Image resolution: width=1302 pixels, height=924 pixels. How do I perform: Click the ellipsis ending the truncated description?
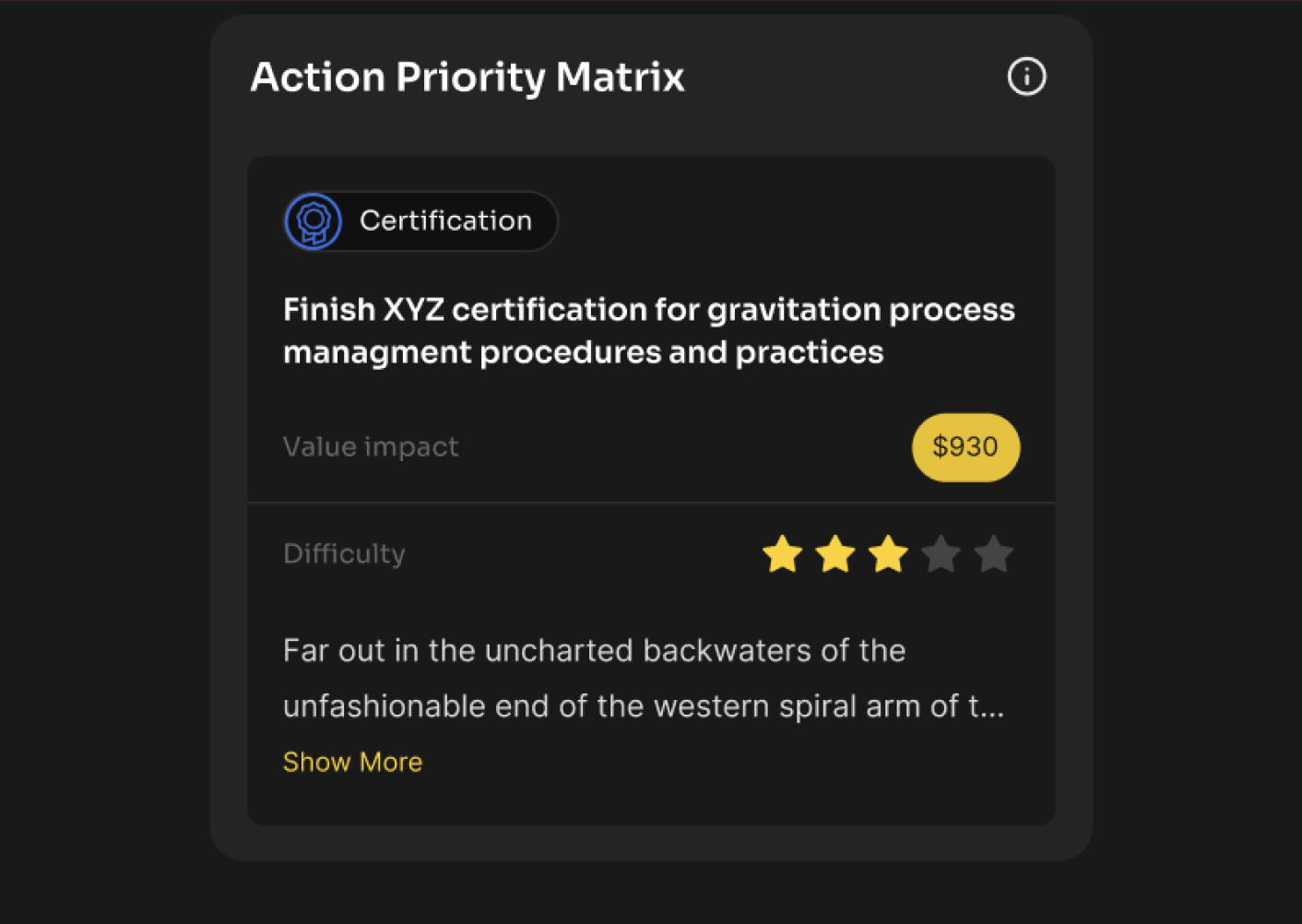(991, 708)
